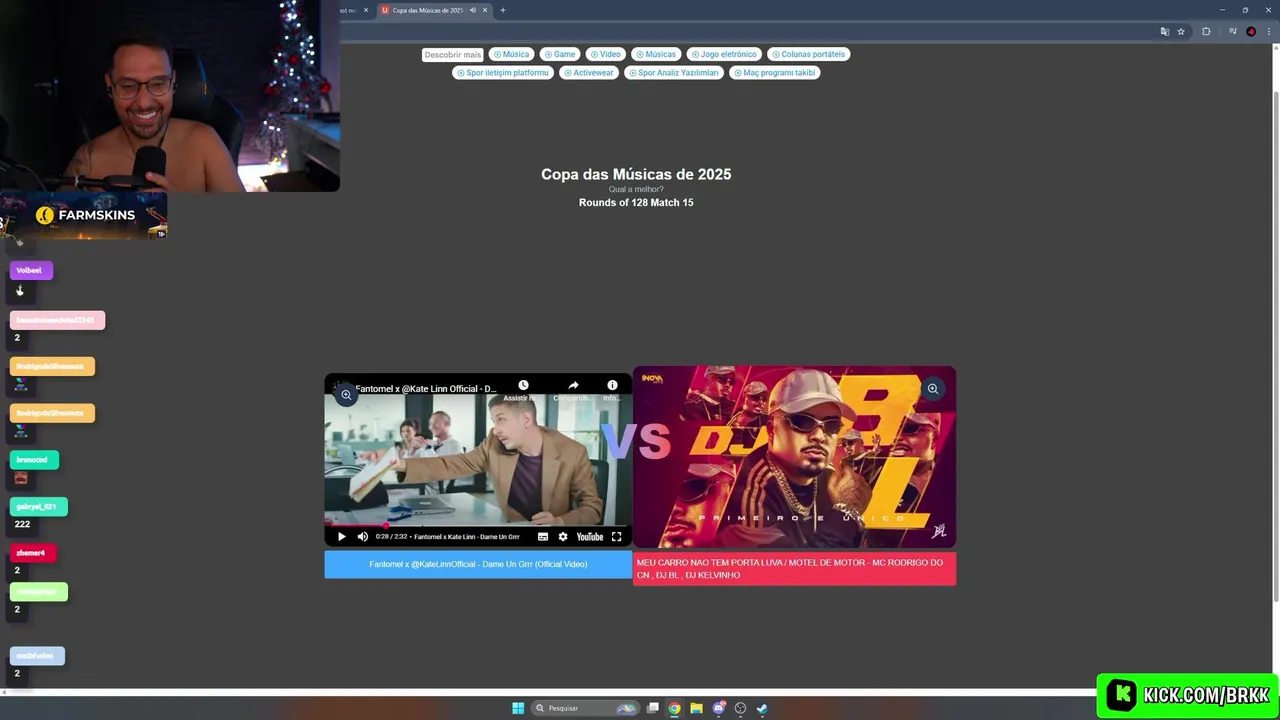The width and height of the screenshot is (1280, 720).
Task: Zoom the DJ BL image with magnifier icon
Action: (932, 389)
